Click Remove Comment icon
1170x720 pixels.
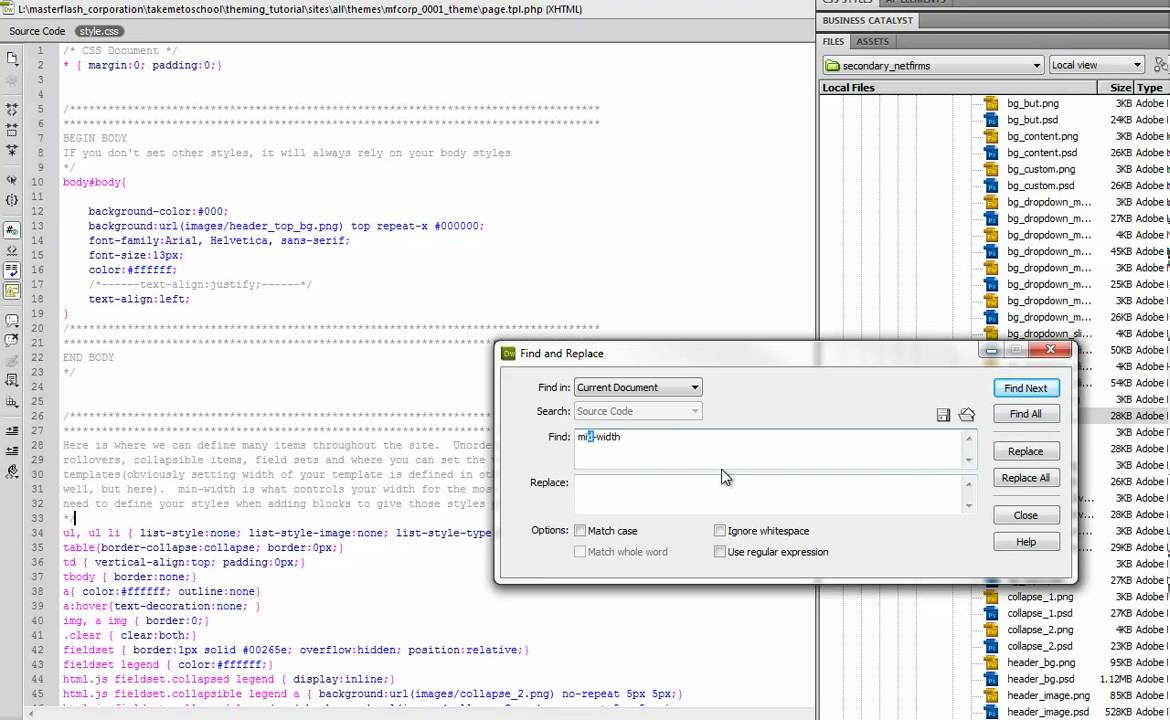coord(12,341)
